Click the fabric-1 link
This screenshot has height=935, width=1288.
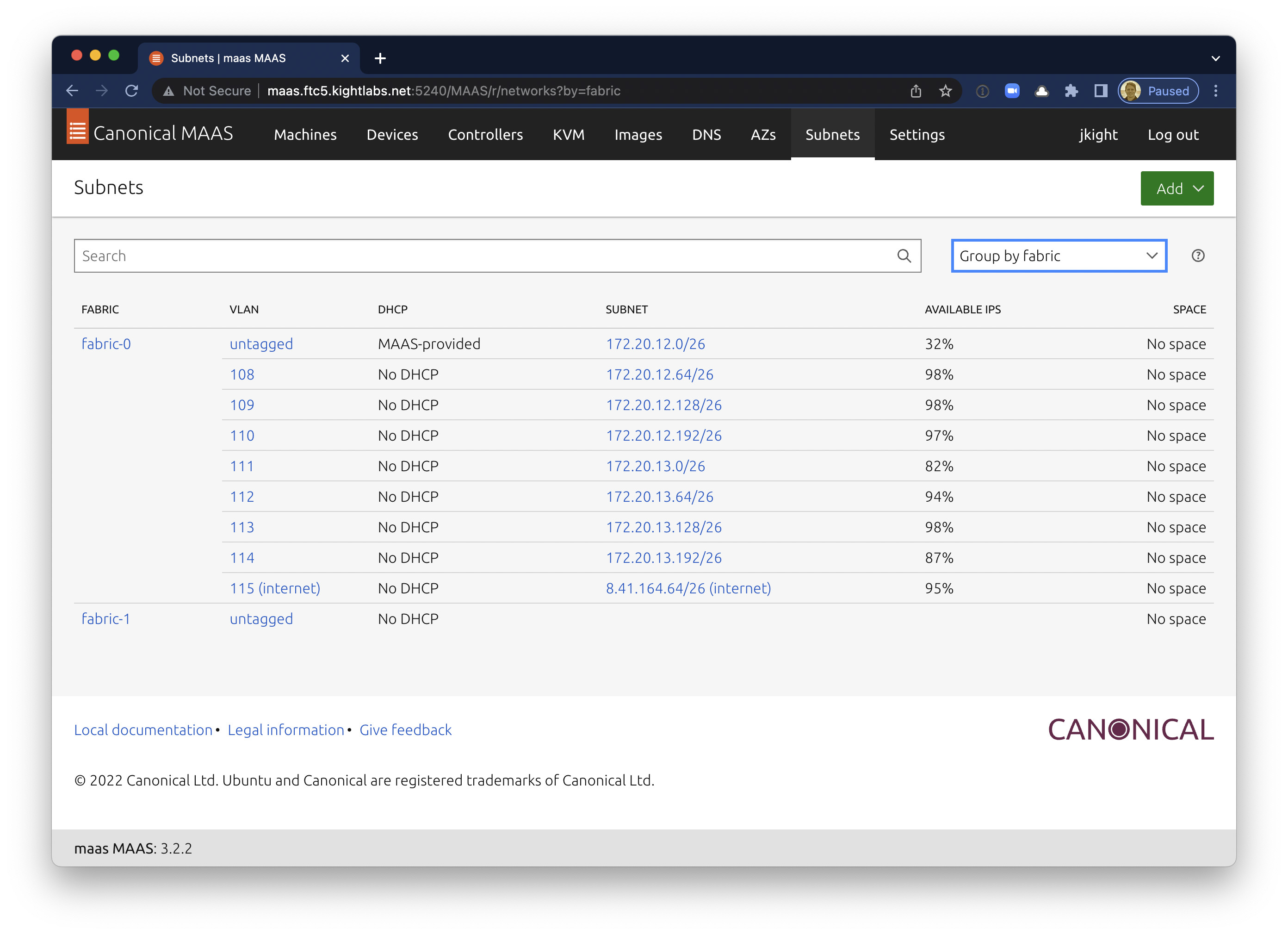coord(105,618)
